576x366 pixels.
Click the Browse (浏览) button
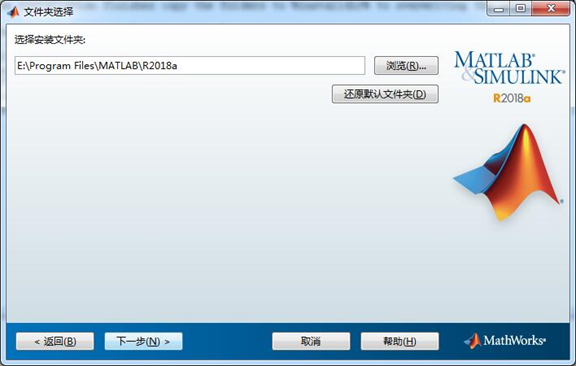(x=406, y=66)
